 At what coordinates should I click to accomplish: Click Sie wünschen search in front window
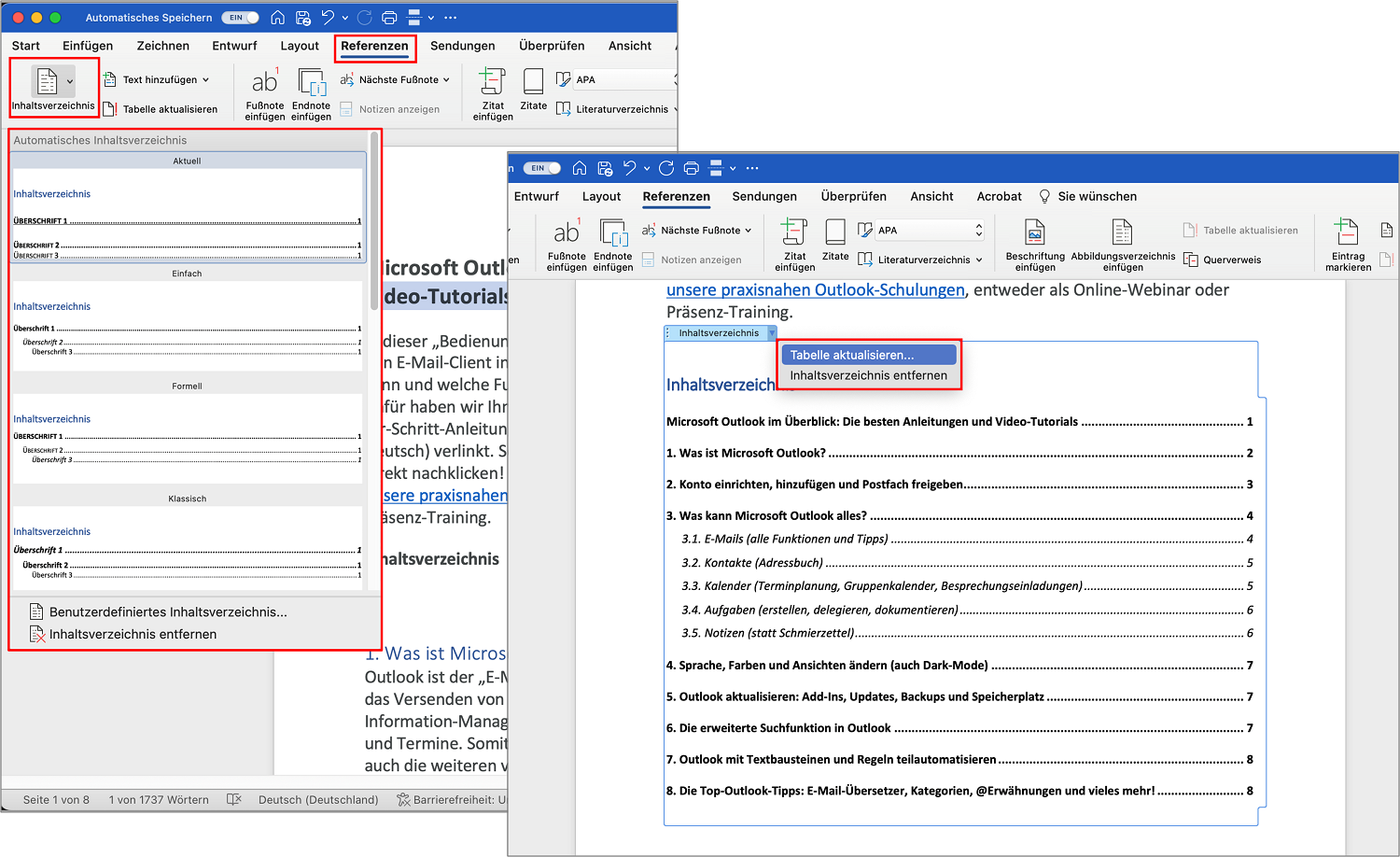pyautogui.click(x=1088, y=196)
